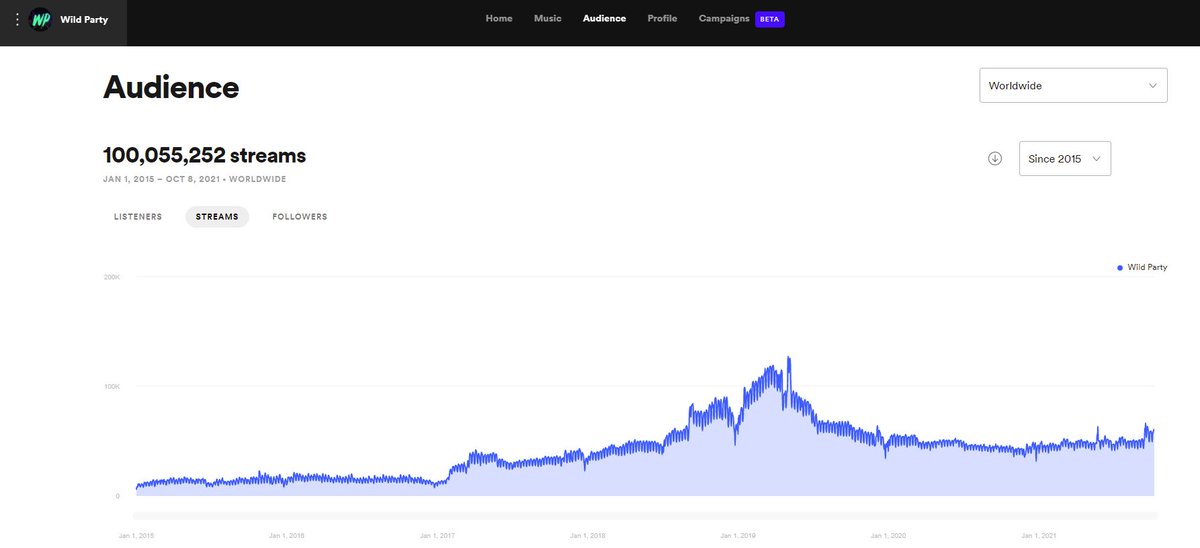The height and width of the screenshot is (548, 1200).
Task: Click the Wild Party WP avatar logo
Action: click(x=41, y=19)
